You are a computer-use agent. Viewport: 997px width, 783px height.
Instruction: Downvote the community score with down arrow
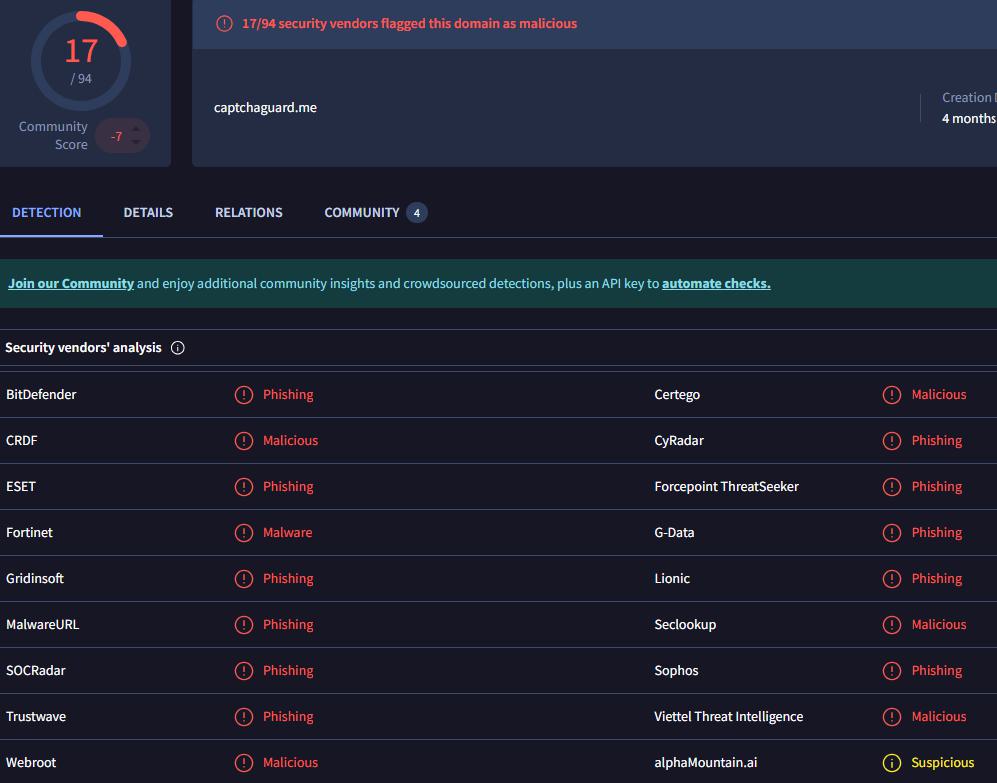136,142
